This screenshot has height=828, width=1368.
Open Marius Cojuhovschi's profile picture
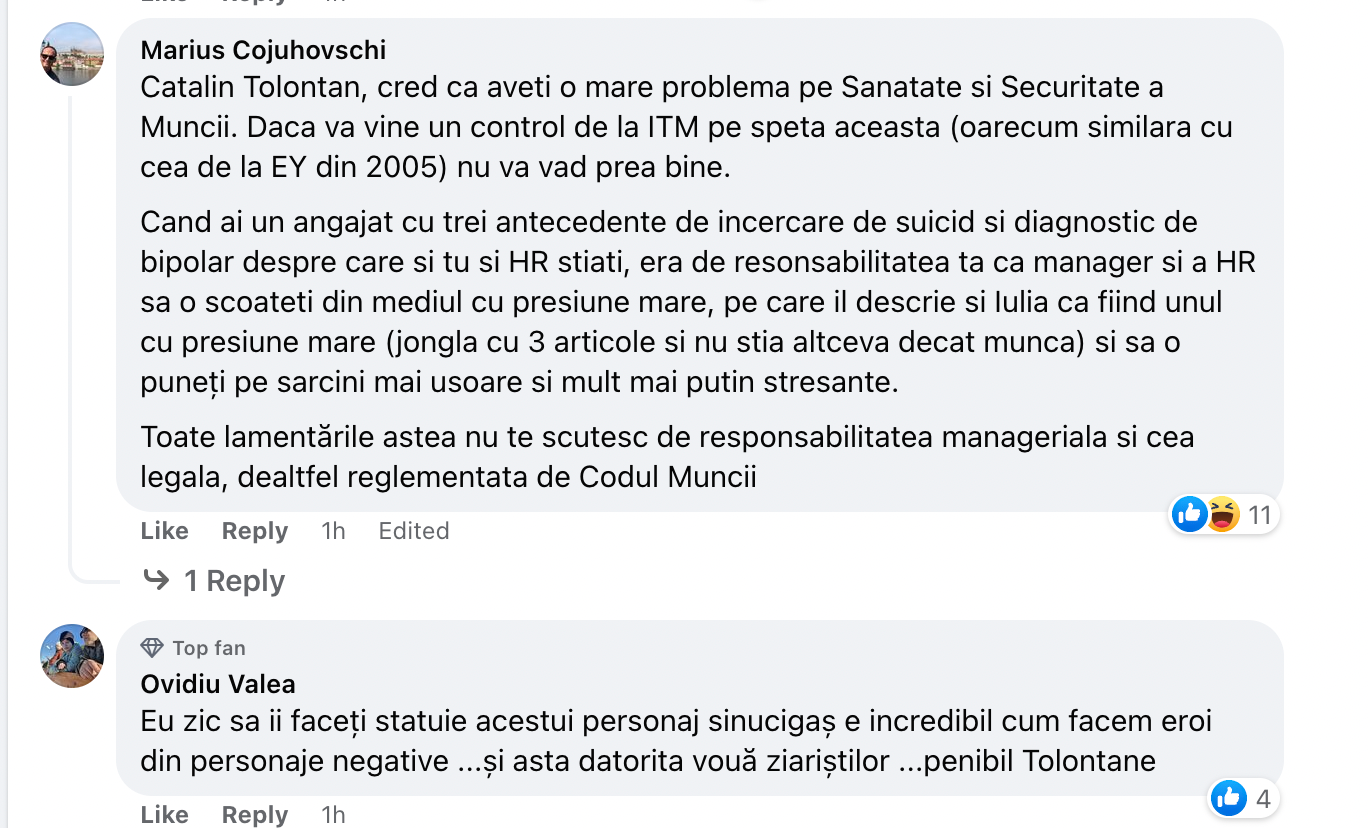(x=72, y=54)
